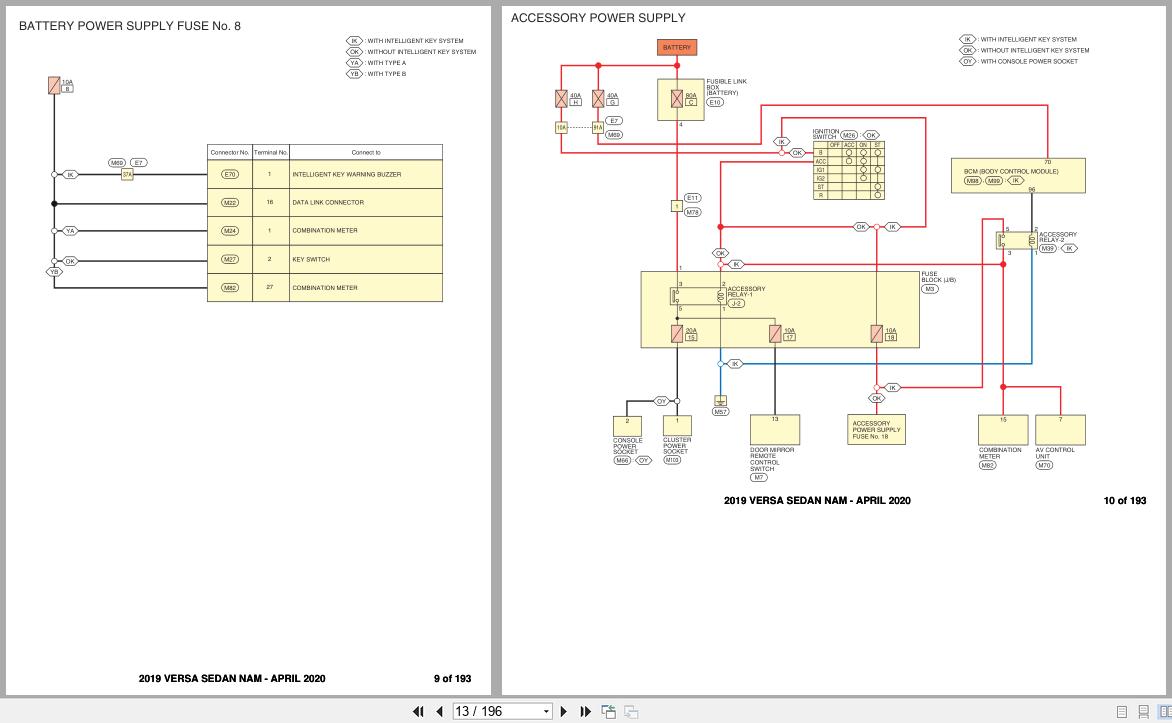Click the 'ACCESSORY RELAY-1' label

click(x=746, y=292)
